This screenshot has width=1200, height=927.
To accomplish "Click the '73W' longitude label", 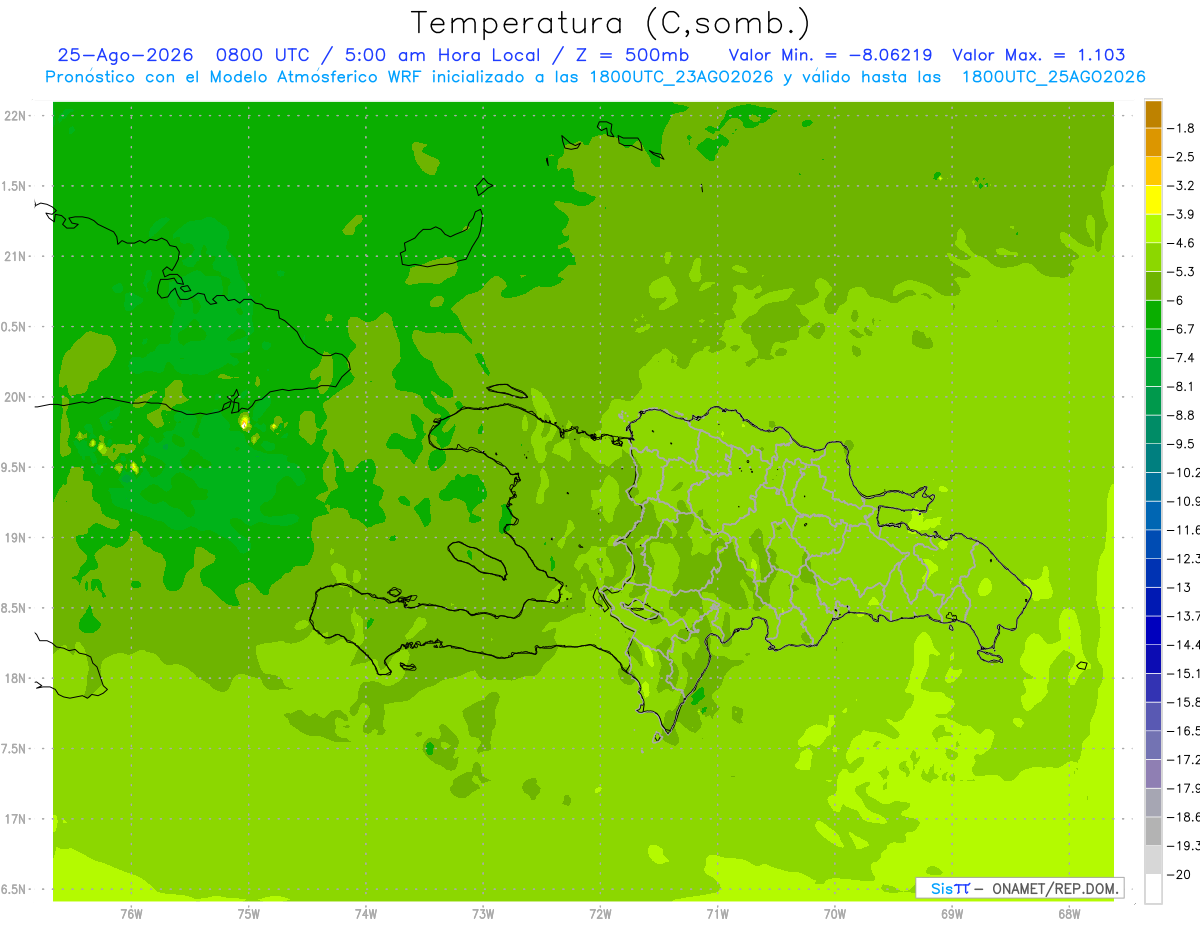I will (x=483, y=913).
